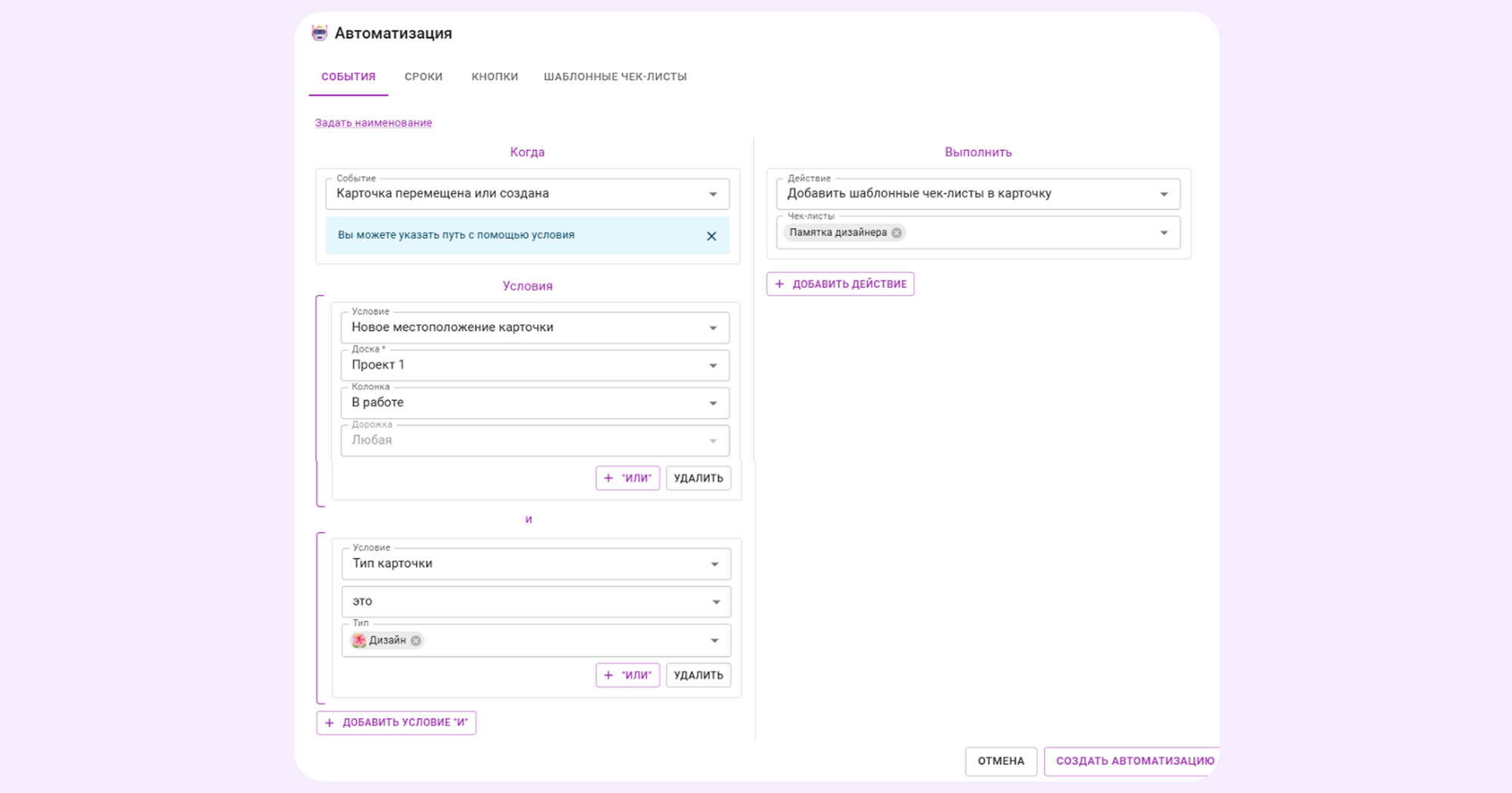1512x793 pixels.
Task: Click the robot icon next to Автоматизация
Action: (x=320, y=33)
